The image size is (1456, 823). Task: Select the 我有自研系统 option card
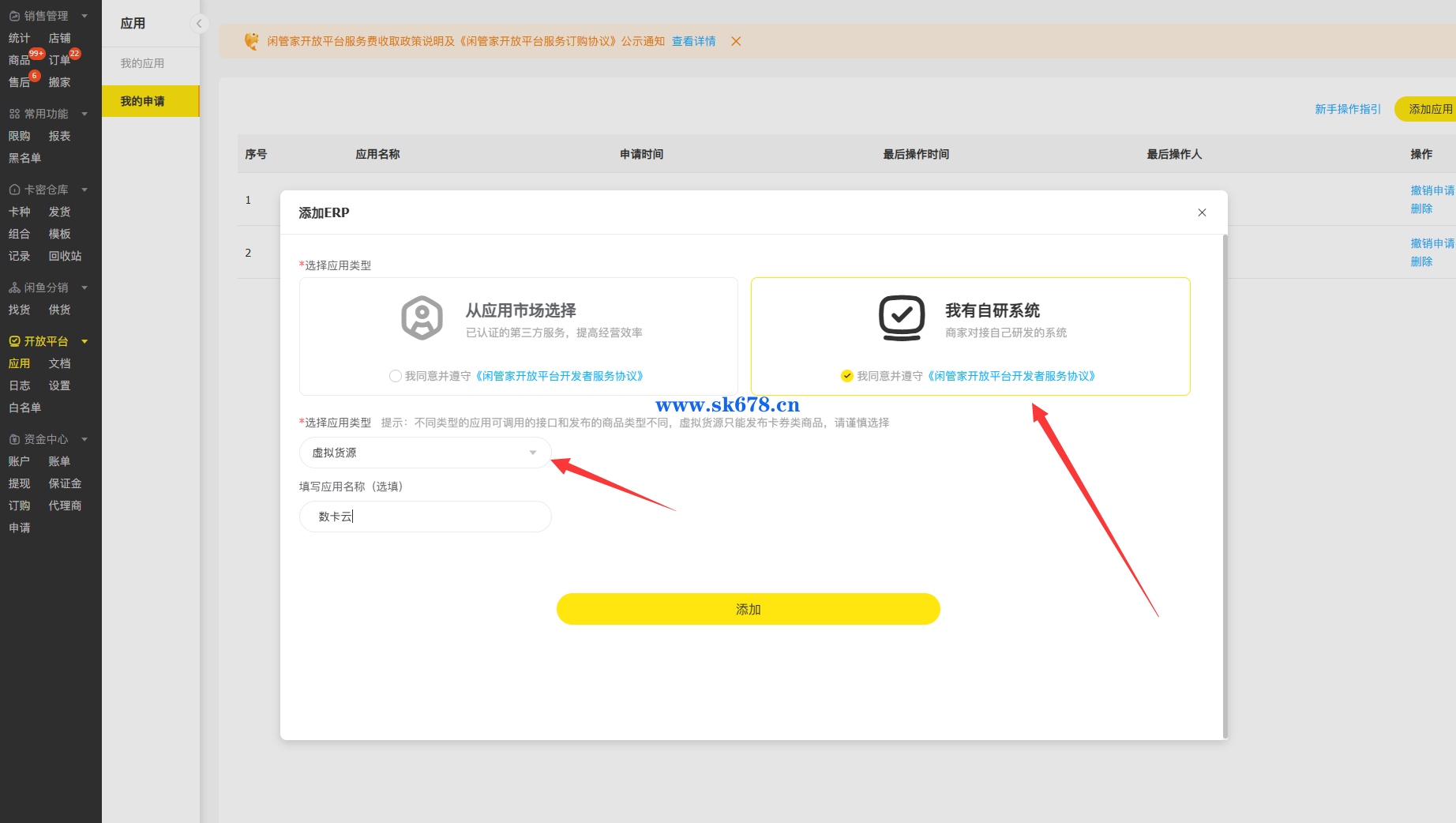(970, 336)
